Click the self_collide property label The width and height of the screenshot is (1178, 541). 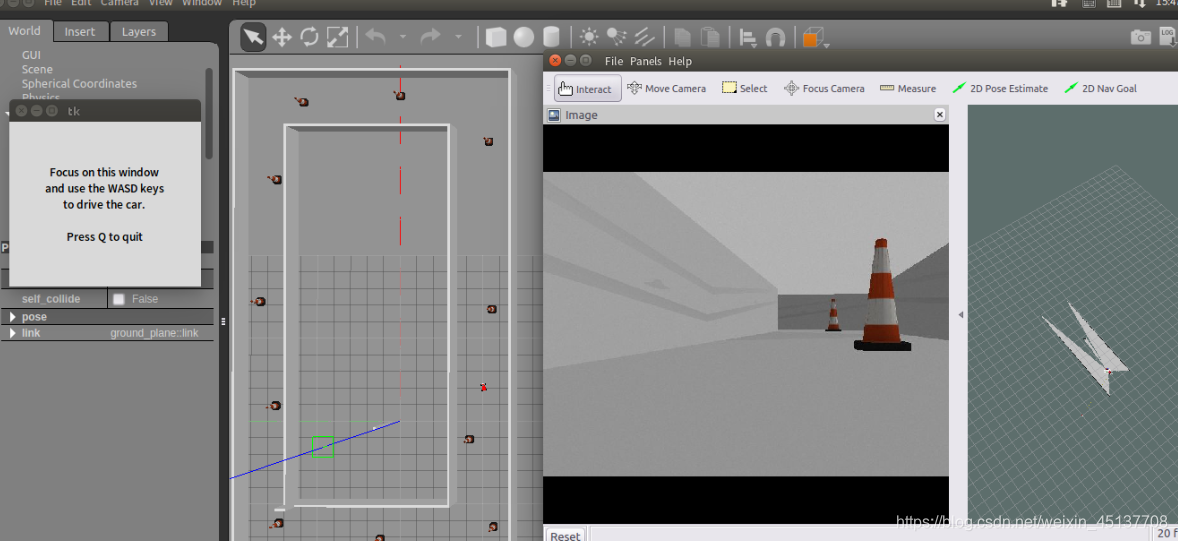click(51, 299)
